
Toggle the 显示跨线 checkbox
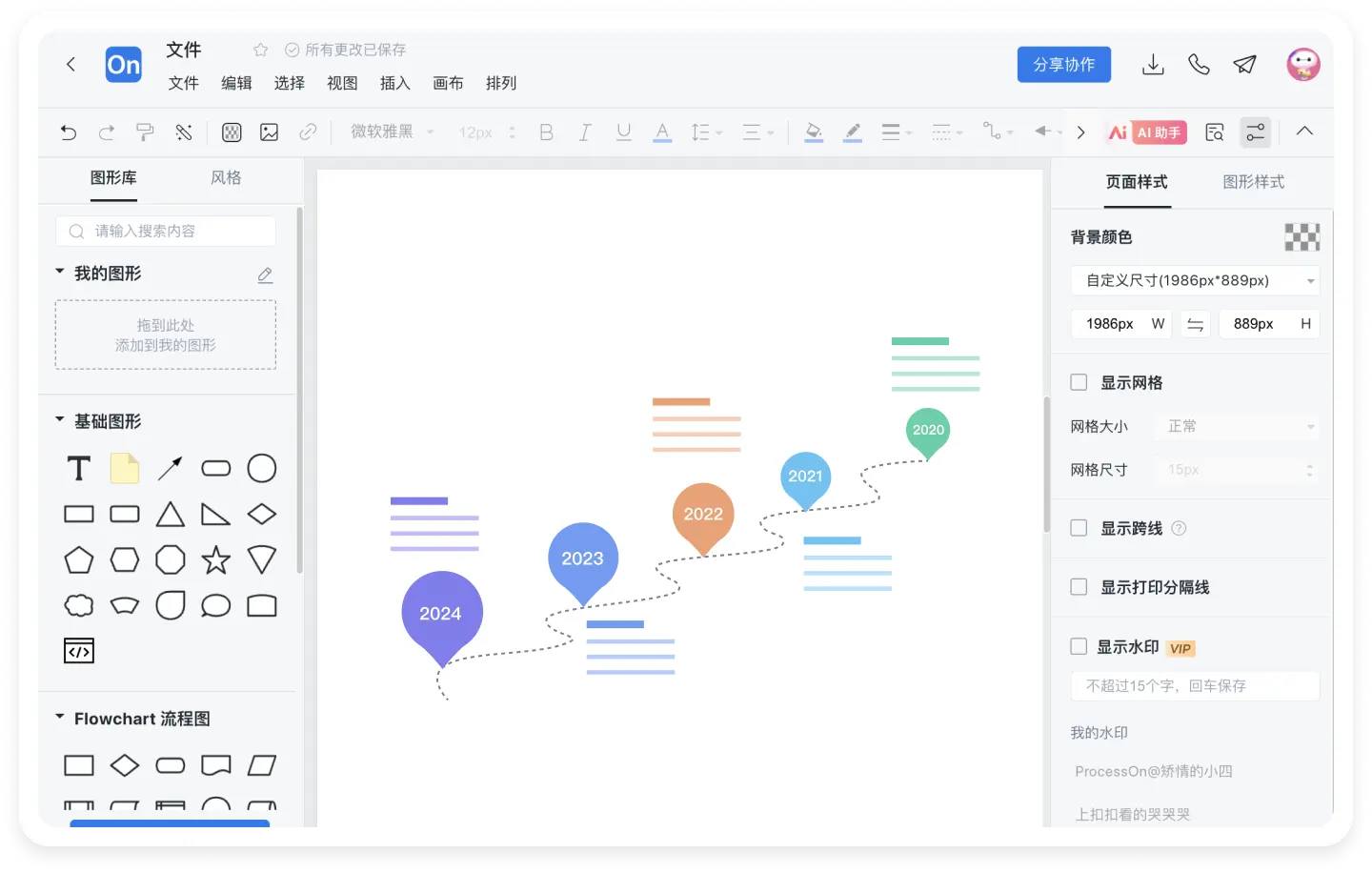(x=1079, y=528)
